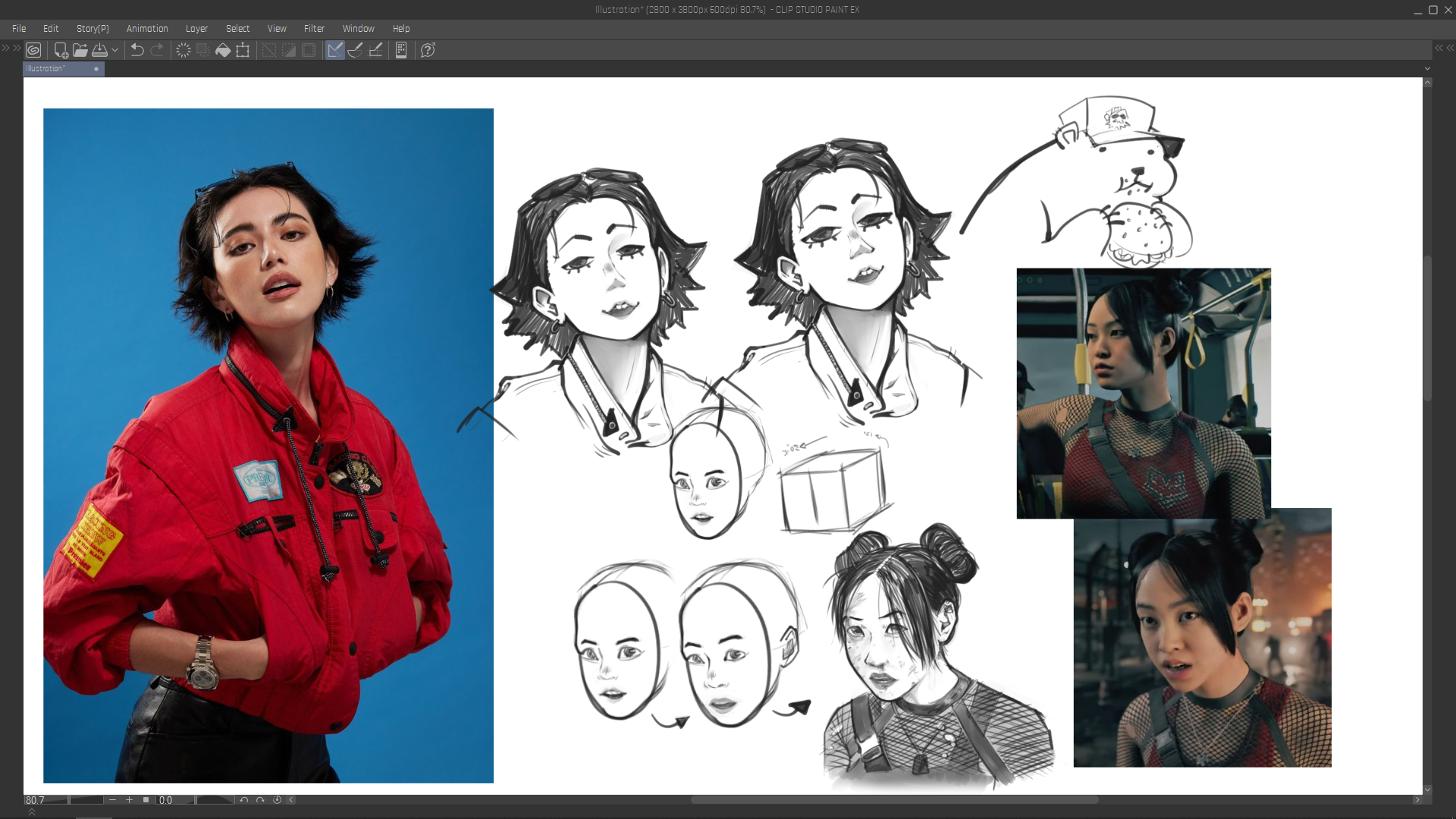1456x819 pixels.
Task: Create a new canvas with New icon
Action: pyautogui.click(x=61, y=50)
